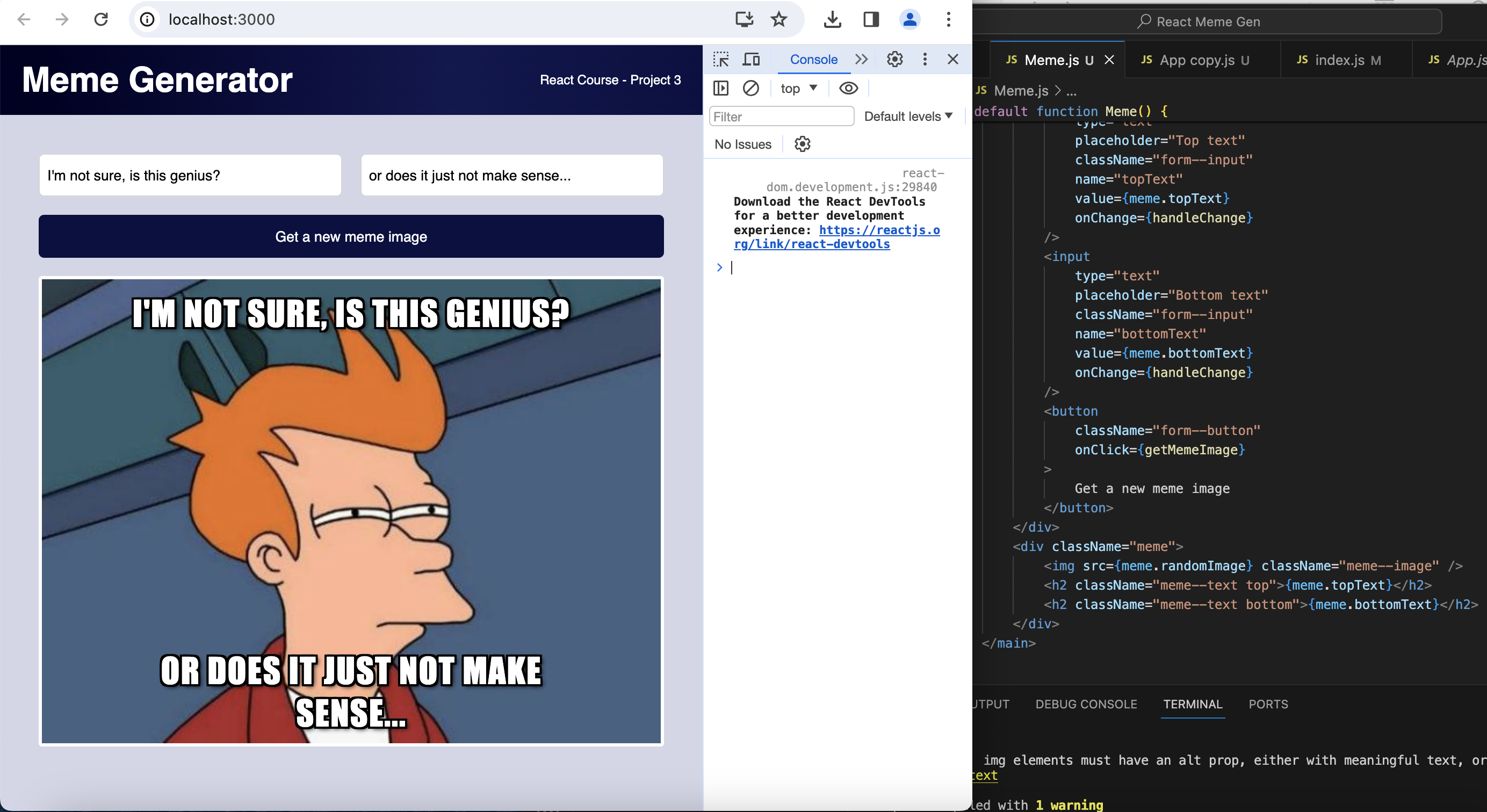1487x812 pixels.
Task: Open react-dom.development.js:29840 source link
Action: pos(854,180)
